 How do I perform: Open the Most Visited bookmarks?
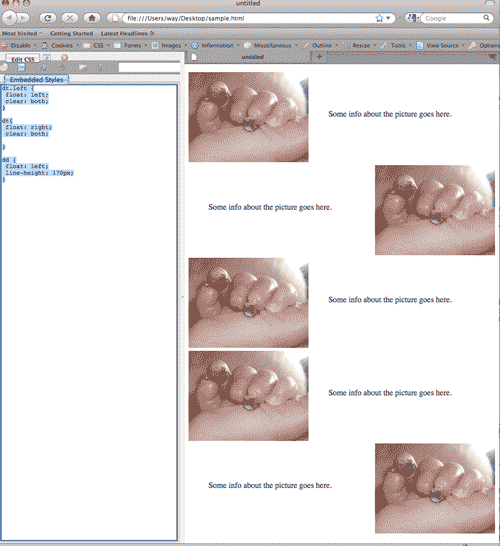22,33
